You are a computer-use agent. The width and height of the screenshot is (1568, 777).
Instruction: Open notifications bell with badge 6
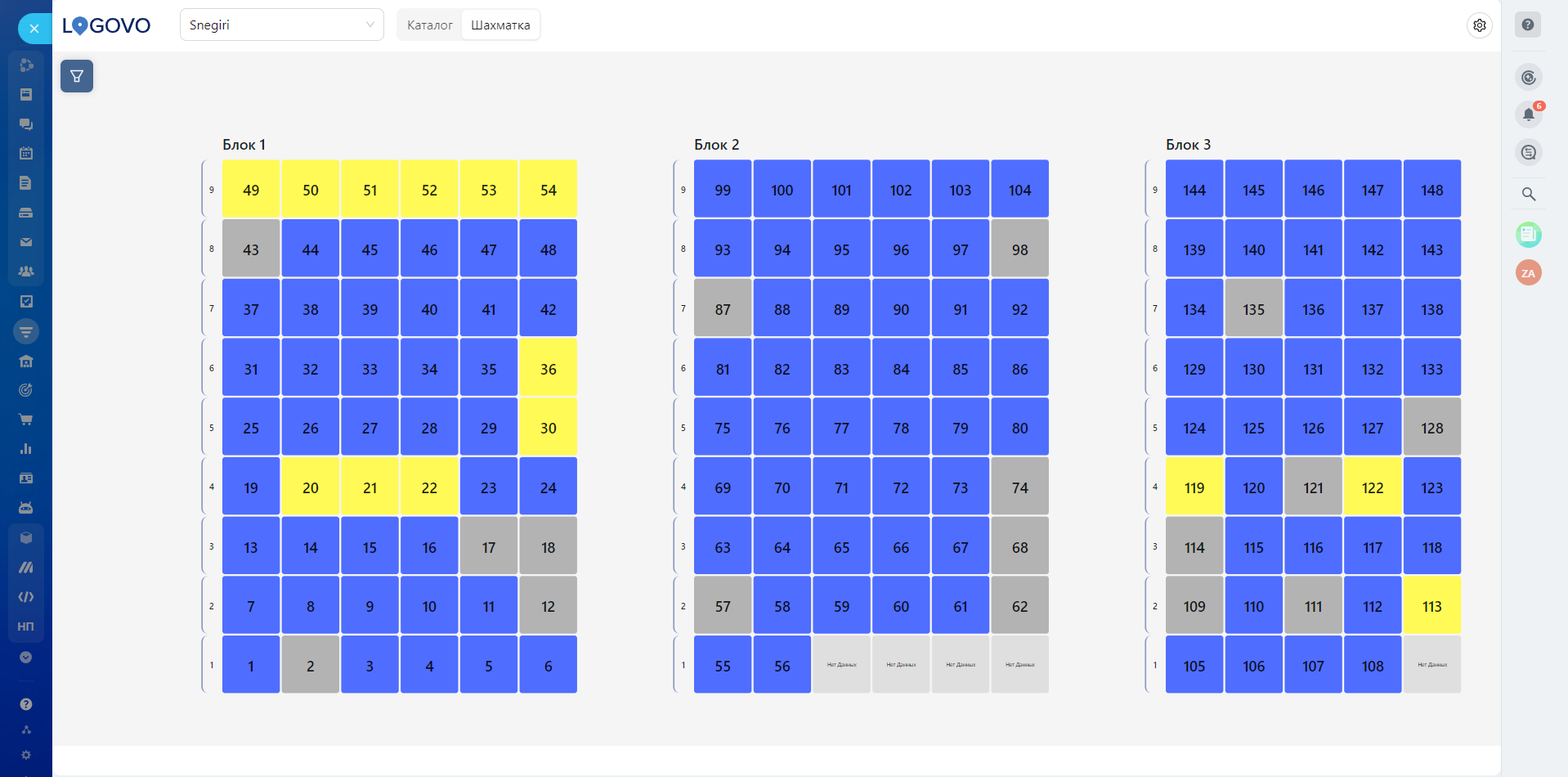tap(1528, 115)
